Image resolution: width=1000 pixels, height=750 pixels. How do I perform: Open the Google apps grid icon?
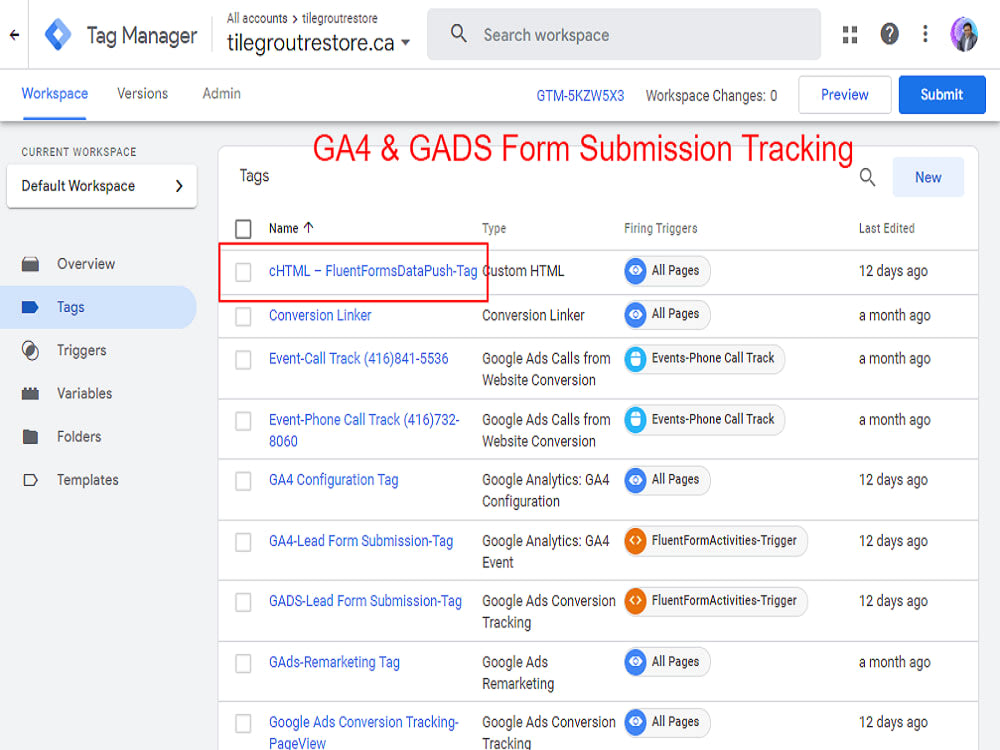click(849, 34)
